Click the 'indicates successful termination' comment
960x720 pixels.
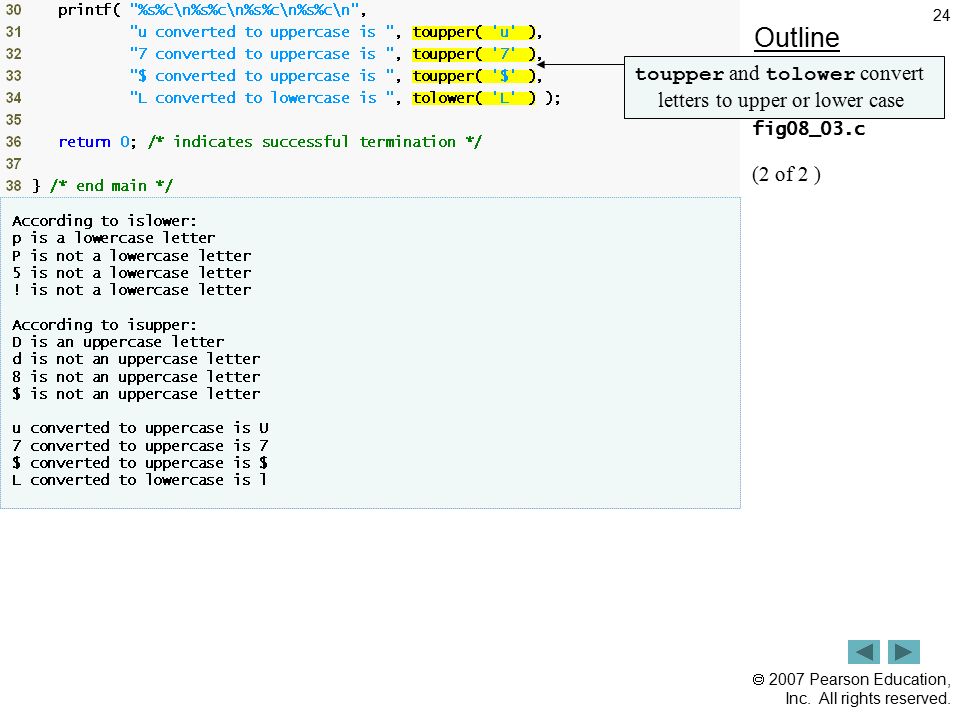[315, 142]
